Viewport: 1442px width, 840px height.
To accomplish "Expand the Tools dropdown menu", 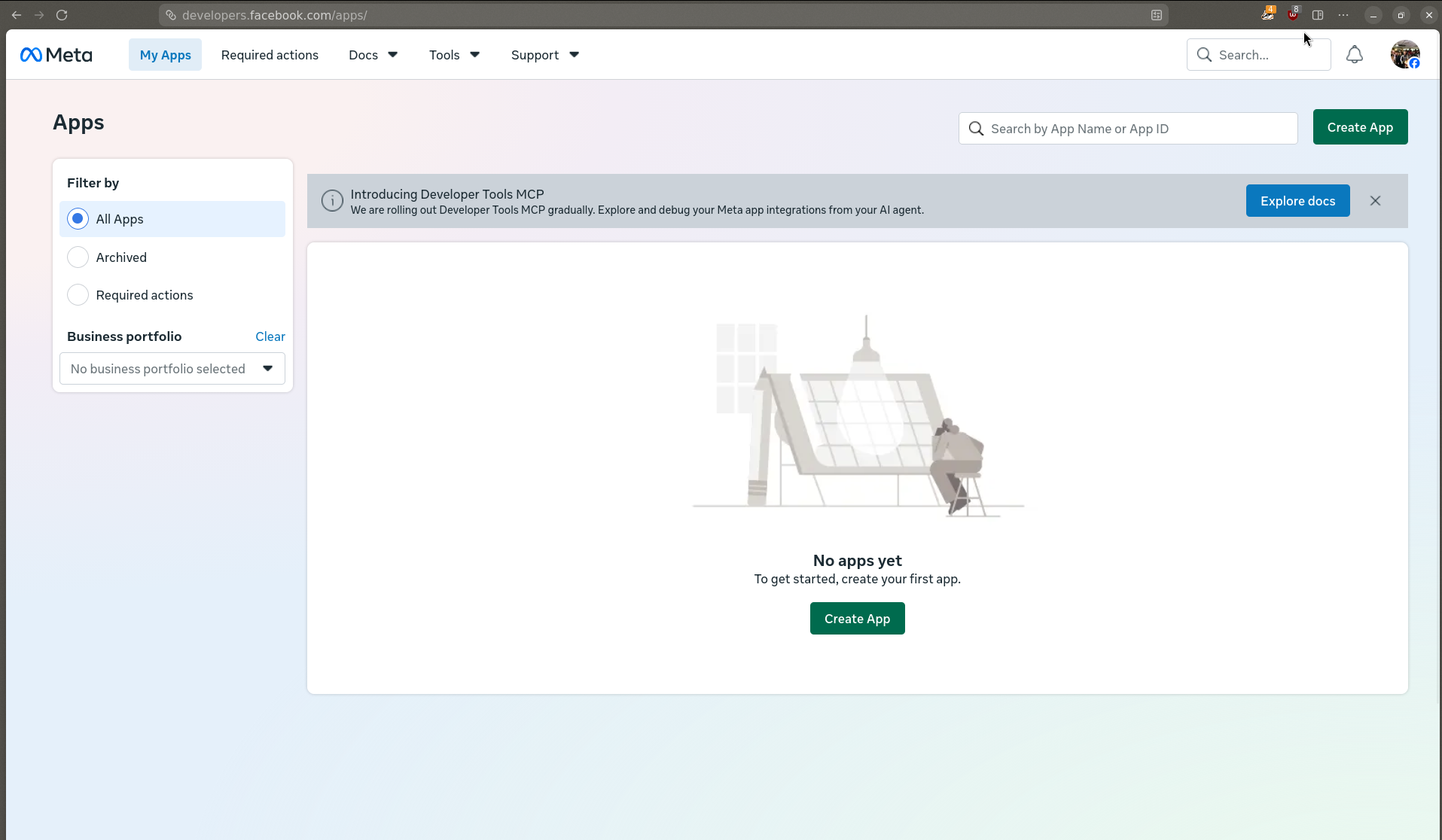I will (x=455, y=55).
